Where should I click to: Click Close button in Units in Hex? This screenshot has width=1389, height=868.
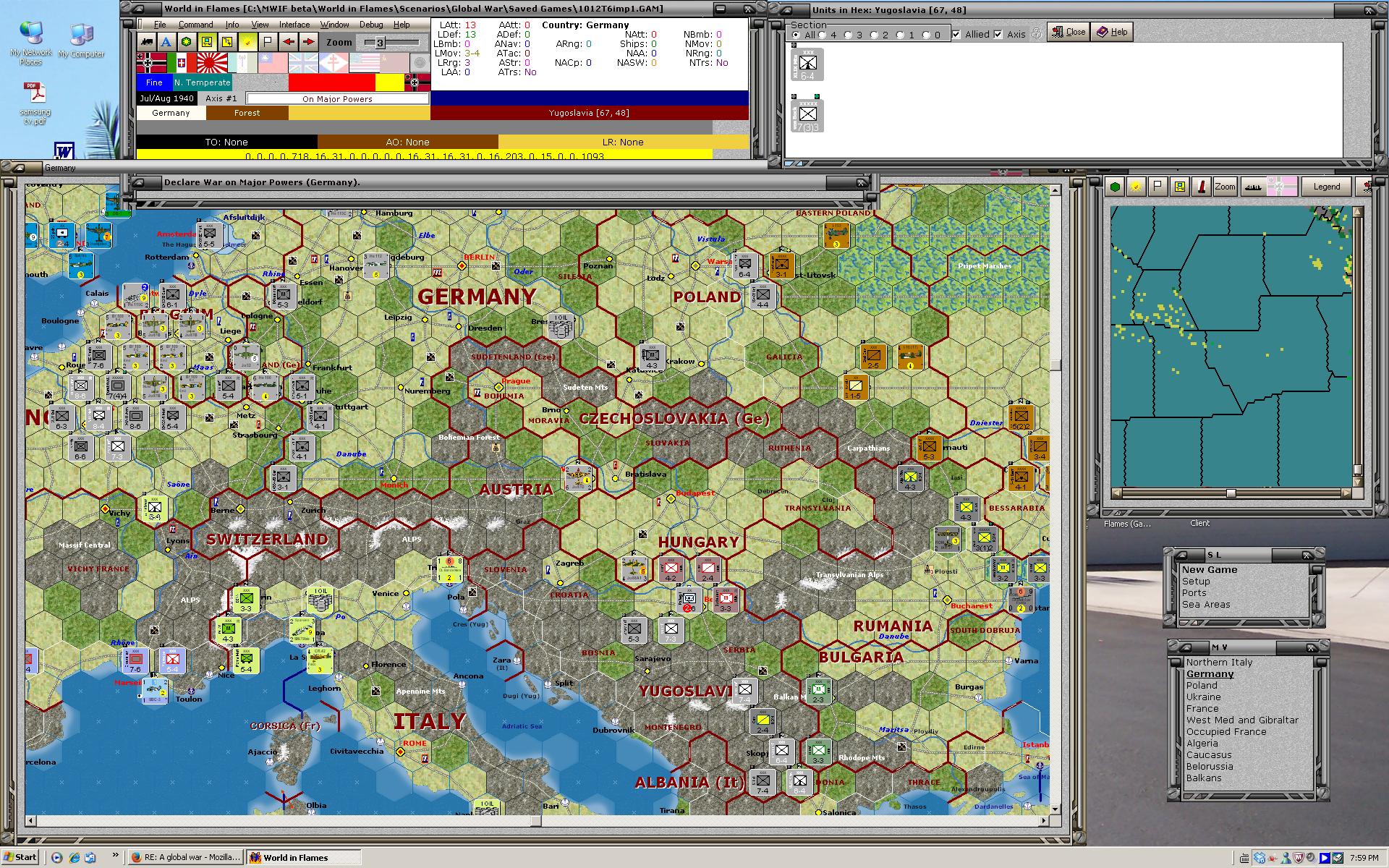click(x=1069, y=32)
